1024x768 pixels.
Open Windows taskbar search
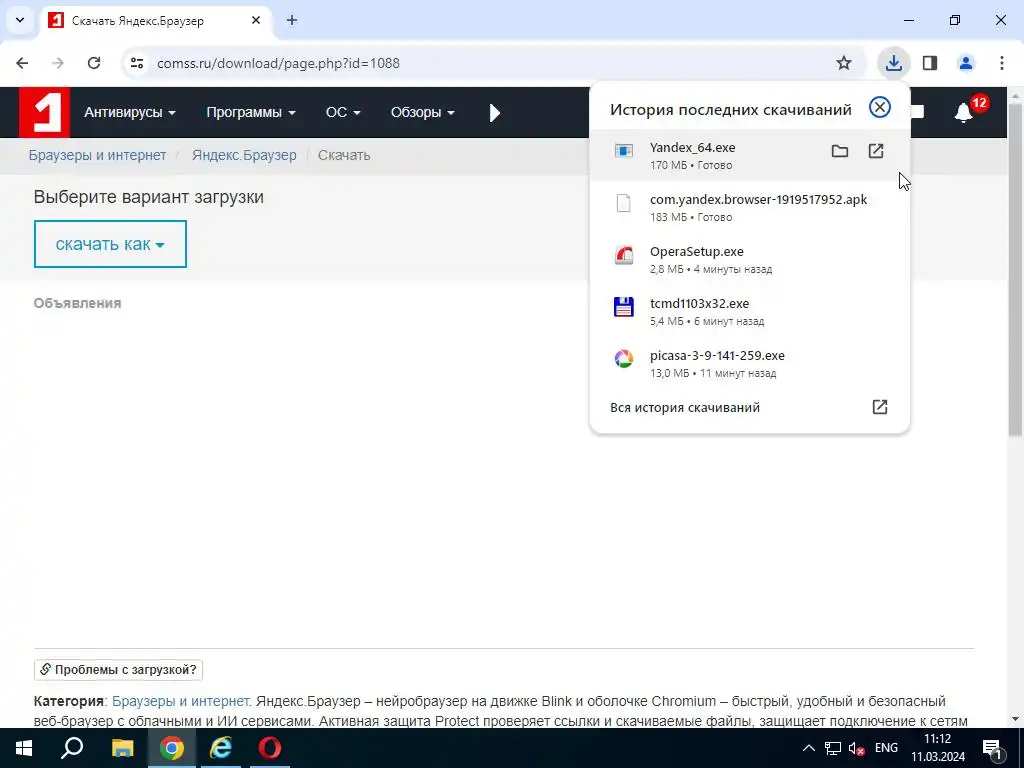coord(72,748)
